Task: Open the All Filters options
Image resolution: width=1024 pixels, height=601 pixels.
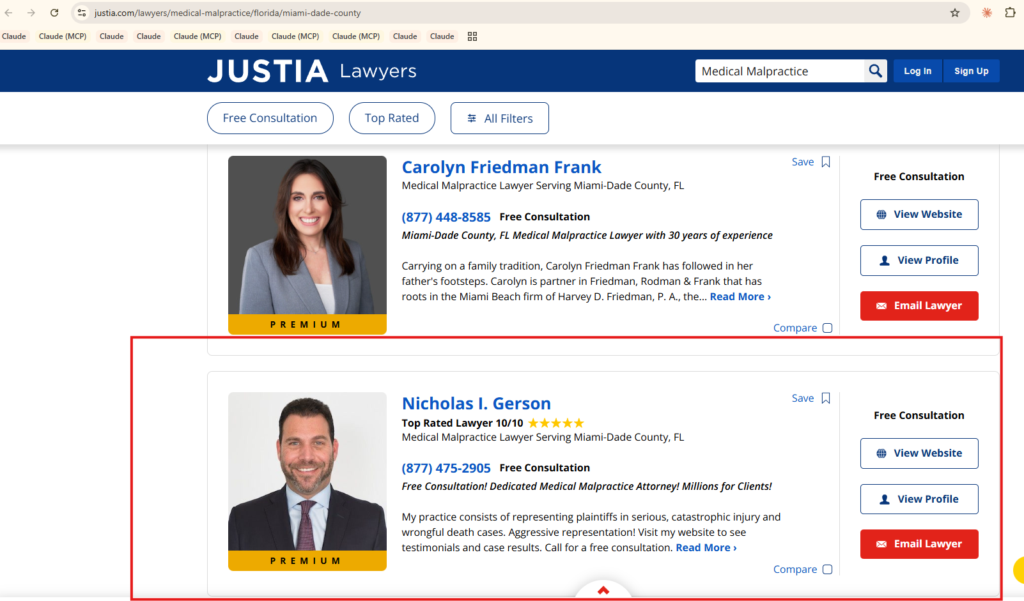Action: 499,118
